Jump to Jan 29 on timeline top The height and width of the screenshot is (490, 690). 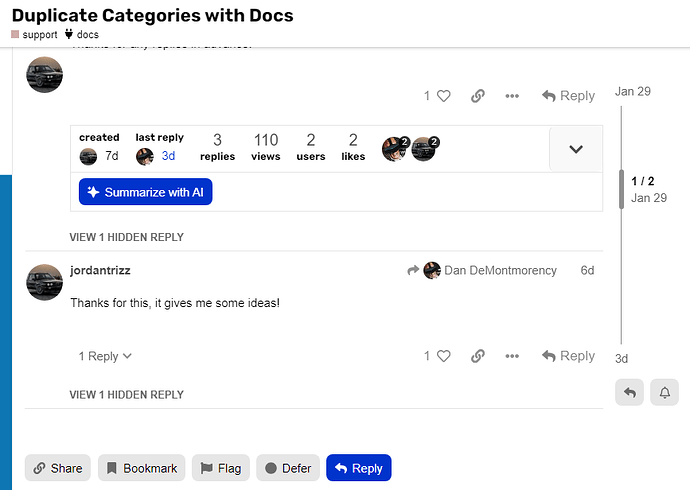click(632, 91)
